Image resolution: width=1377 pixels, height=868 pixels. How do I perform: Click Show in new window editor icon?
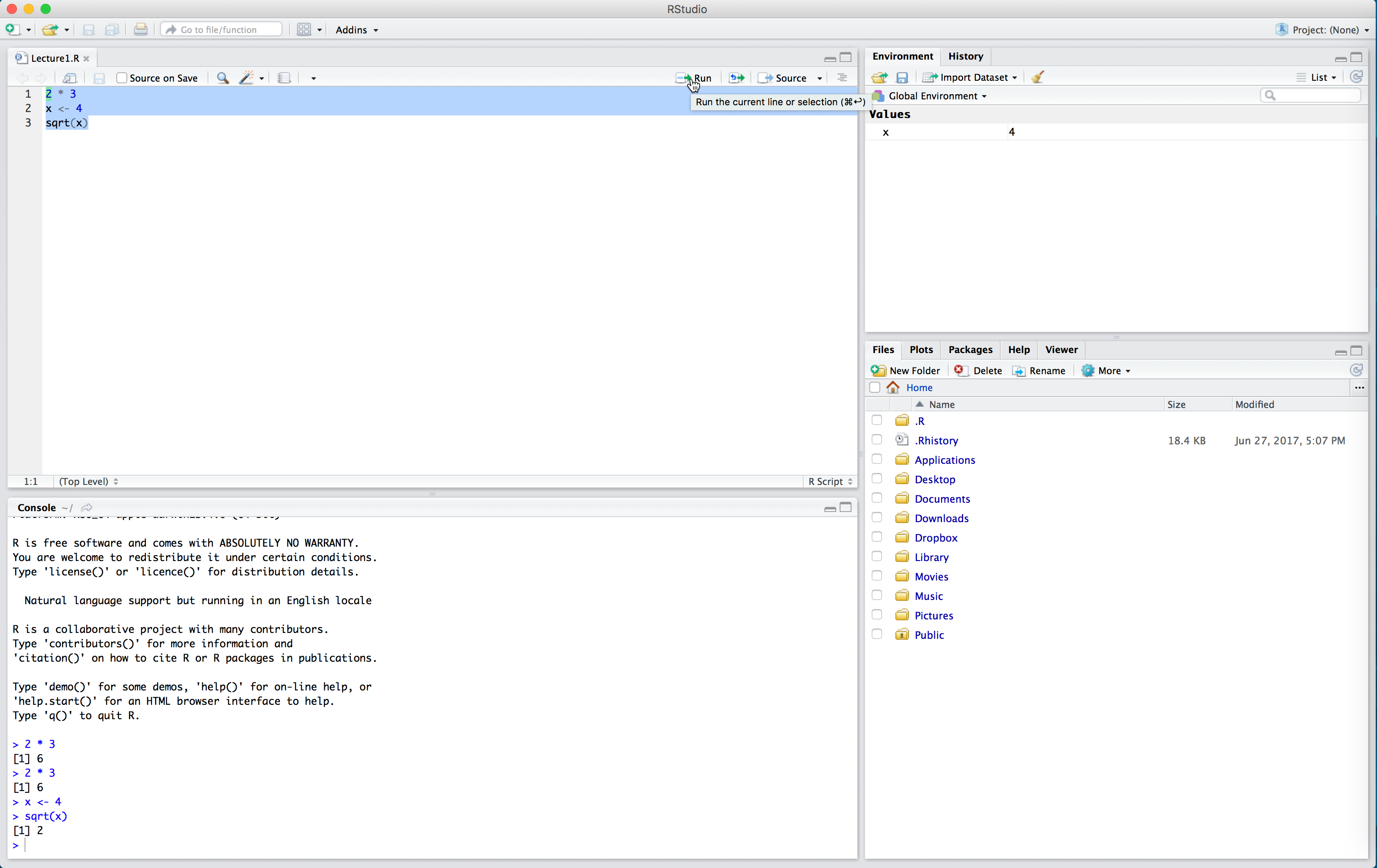click(70, 78)
